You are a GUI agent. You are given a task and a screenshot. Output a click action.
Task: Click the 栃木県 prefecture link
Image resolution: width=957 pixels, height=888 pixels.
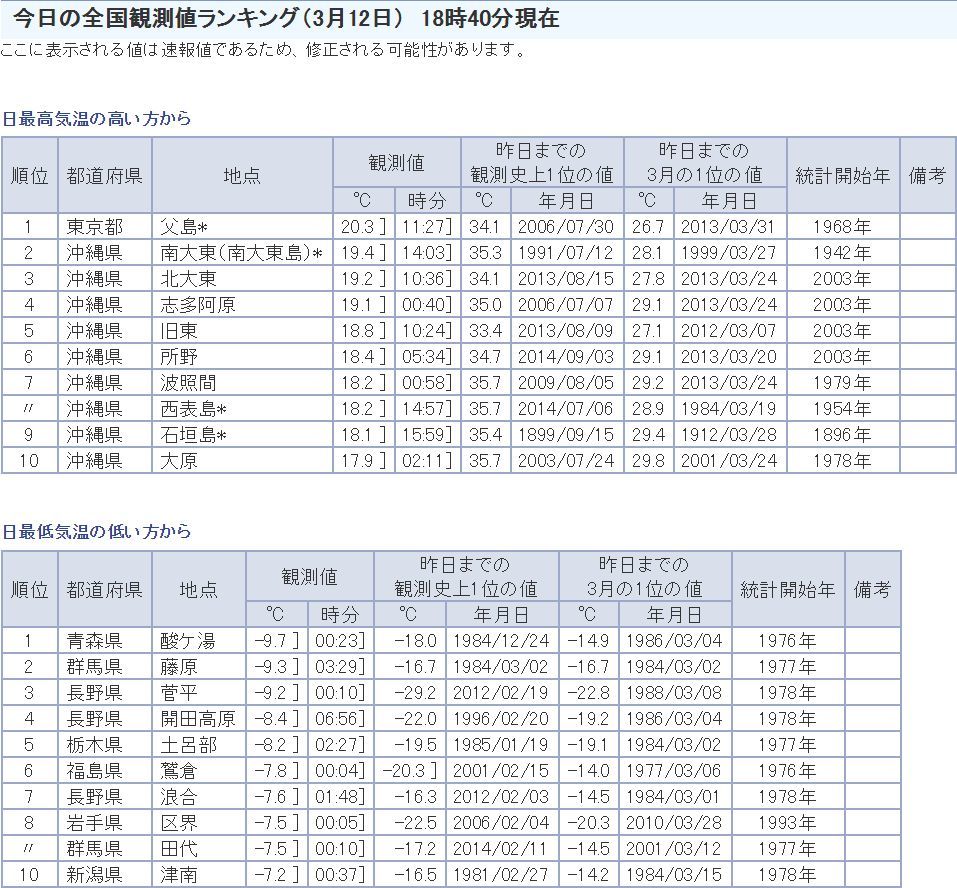[94, 744]
